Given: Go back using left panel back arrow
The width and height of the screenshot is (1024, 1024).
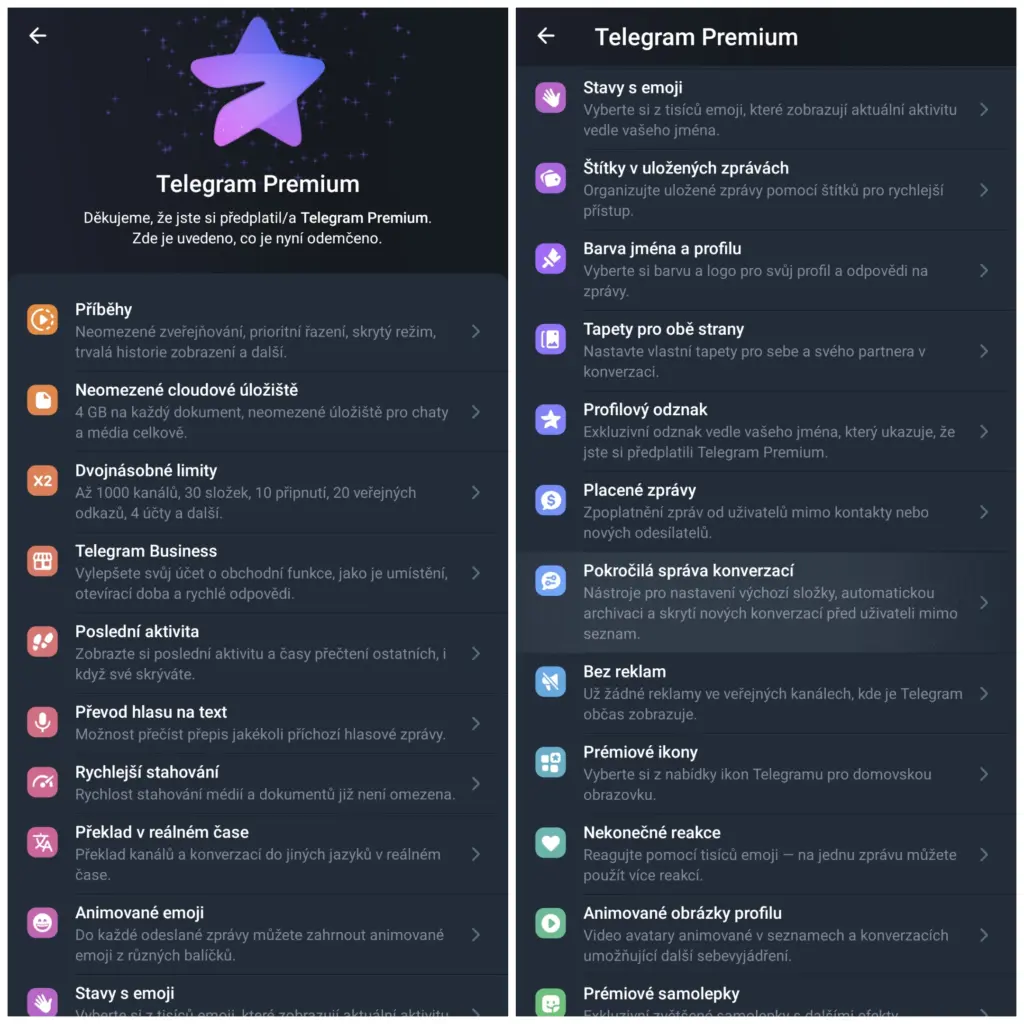Looking at the screenshot, I should (x=38, y=35).
